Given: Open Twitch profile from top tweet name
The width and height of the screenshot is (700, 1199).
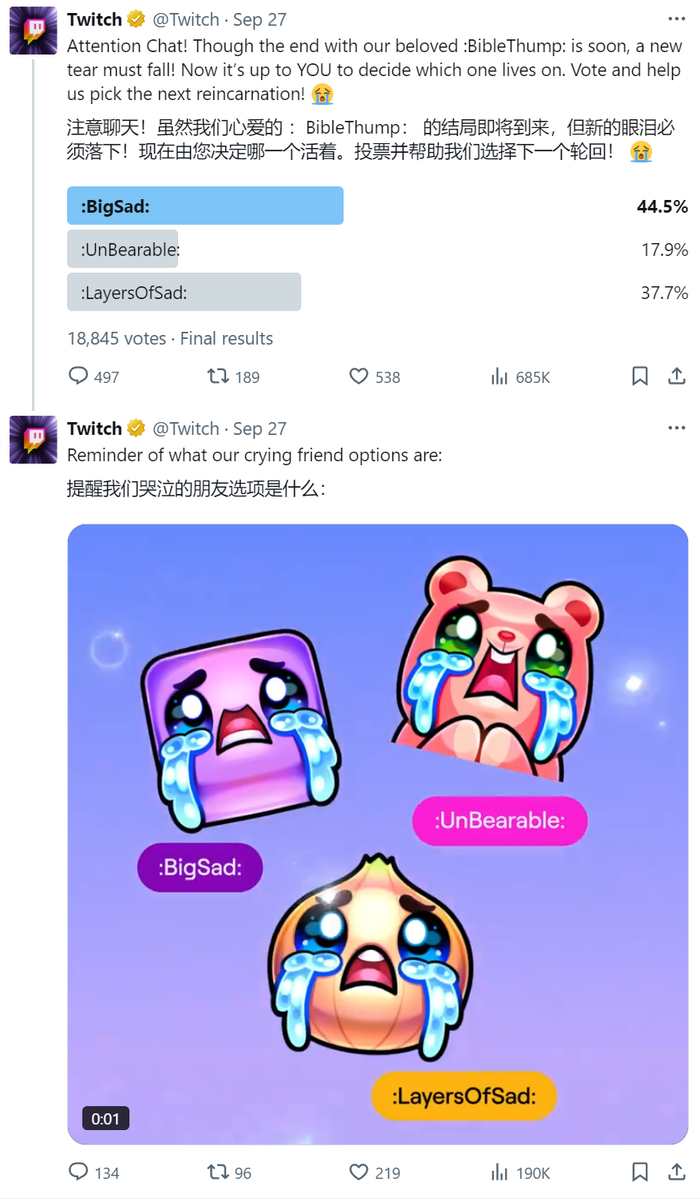Looking at the screenshot, I should pyautogui.click(x=94, y=19).
